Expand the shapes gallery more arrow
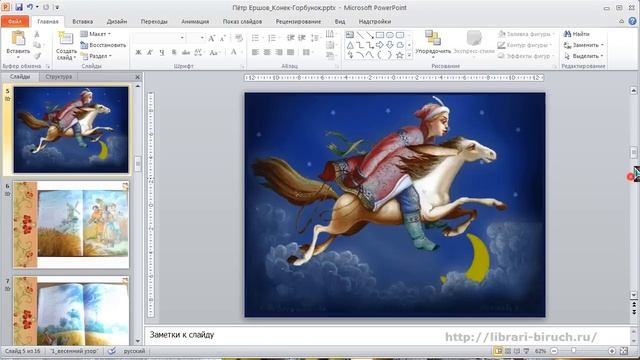Image resolution: width=640 pixels, height=360 pixels. click(x=409, y=55)
